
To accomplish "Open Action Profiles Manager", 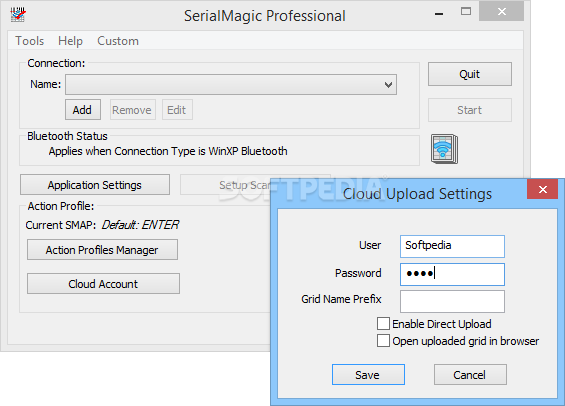I will [102, 250].
